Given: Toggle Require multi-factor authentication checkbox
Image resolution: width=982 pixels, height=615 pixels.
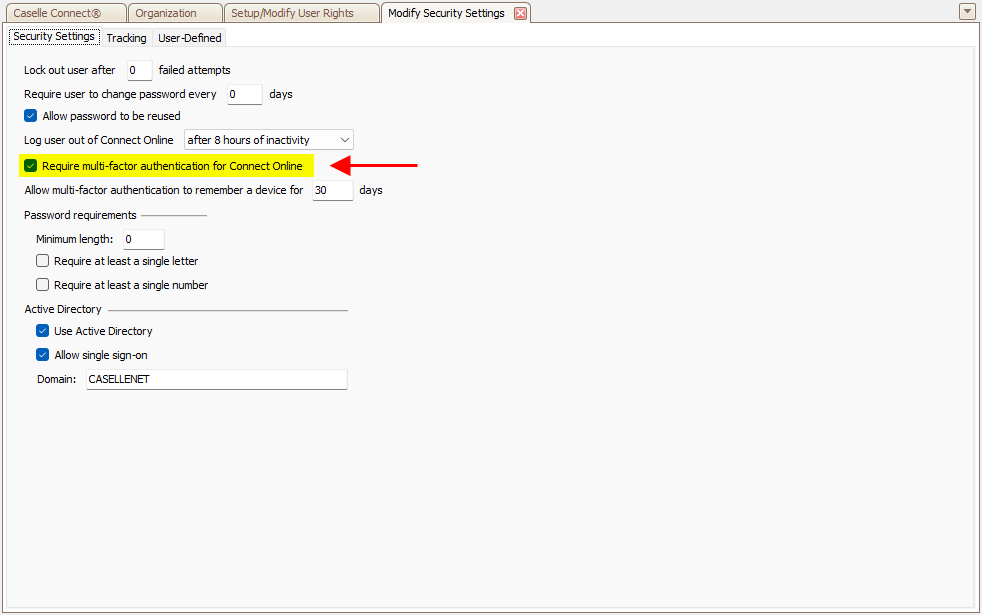Looking at the screenshot, I should [x=31, y=166].
